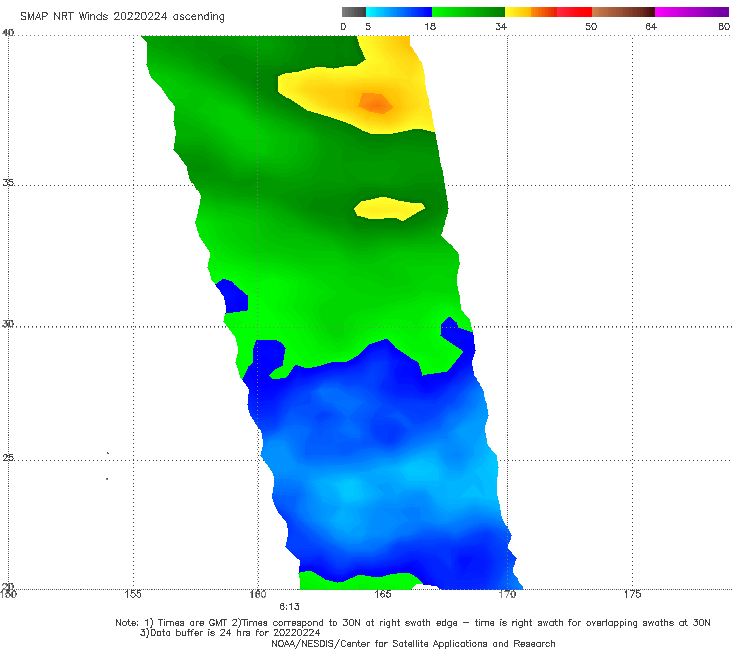Click the title 'SMAP NRT Winds 20220224 ascending'
This screenshot has width=740, height=650.
click(x=122, y=17)
